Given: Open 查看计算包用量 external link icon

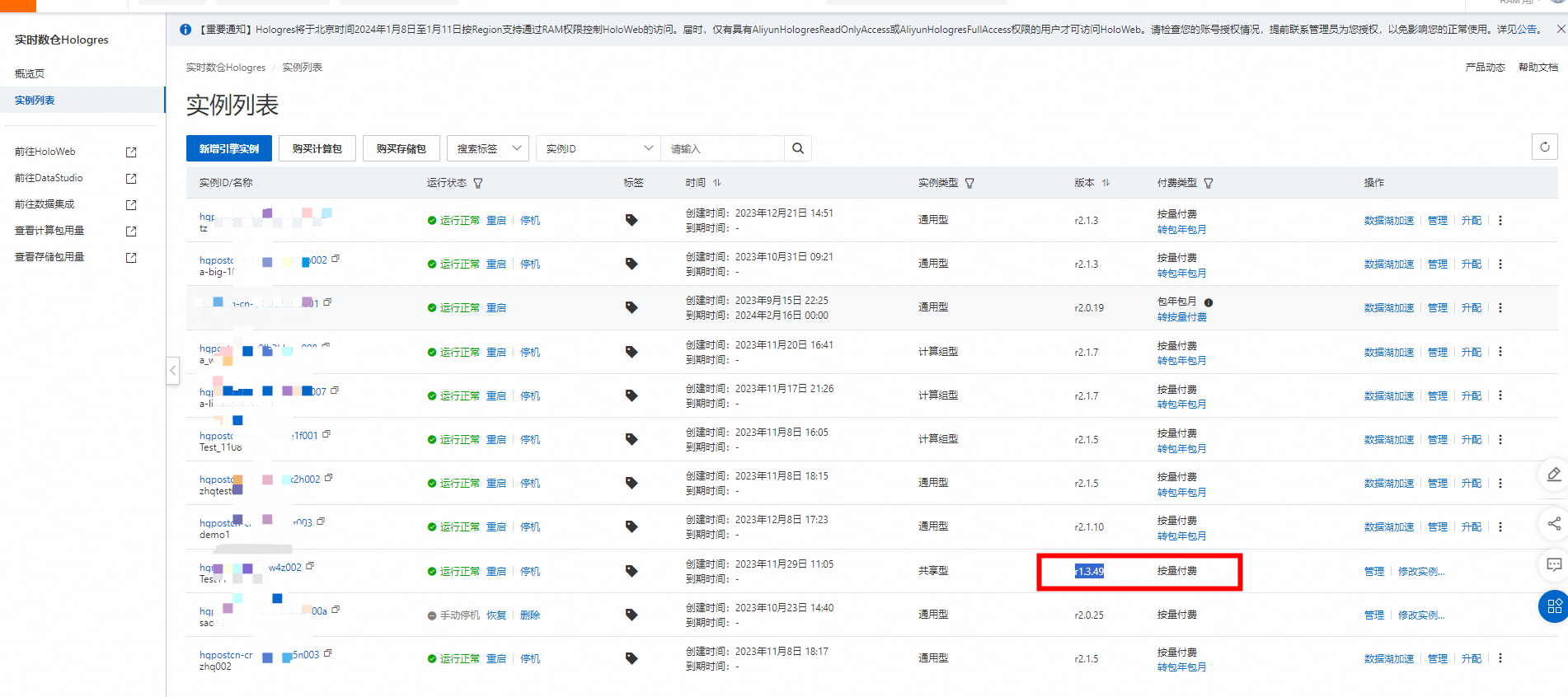Looking at the screenshot, I should click(131, 232).
